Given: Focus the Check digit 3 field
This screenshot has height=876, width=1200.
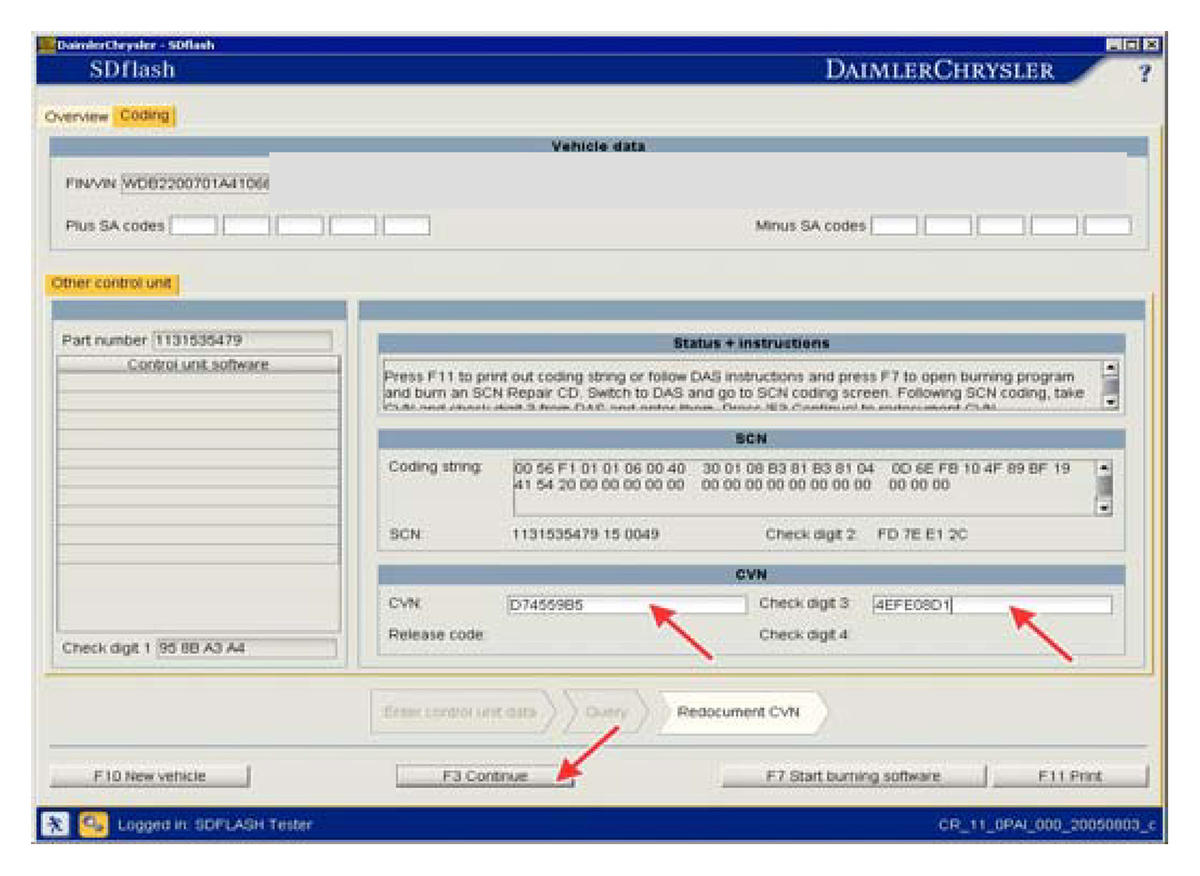Looking at the screenshot, I should [990, 605].
